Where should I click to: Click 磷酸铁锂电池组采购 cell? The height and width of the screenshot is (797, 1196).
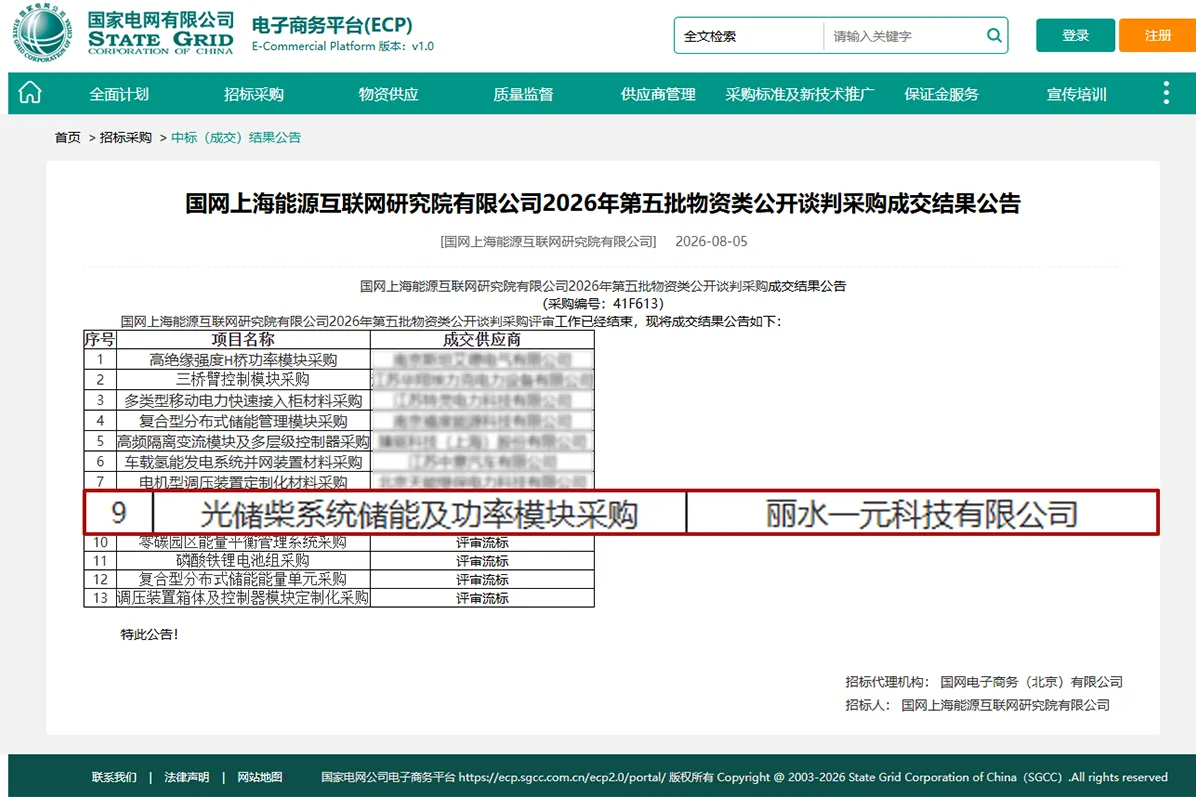point(243,561)
